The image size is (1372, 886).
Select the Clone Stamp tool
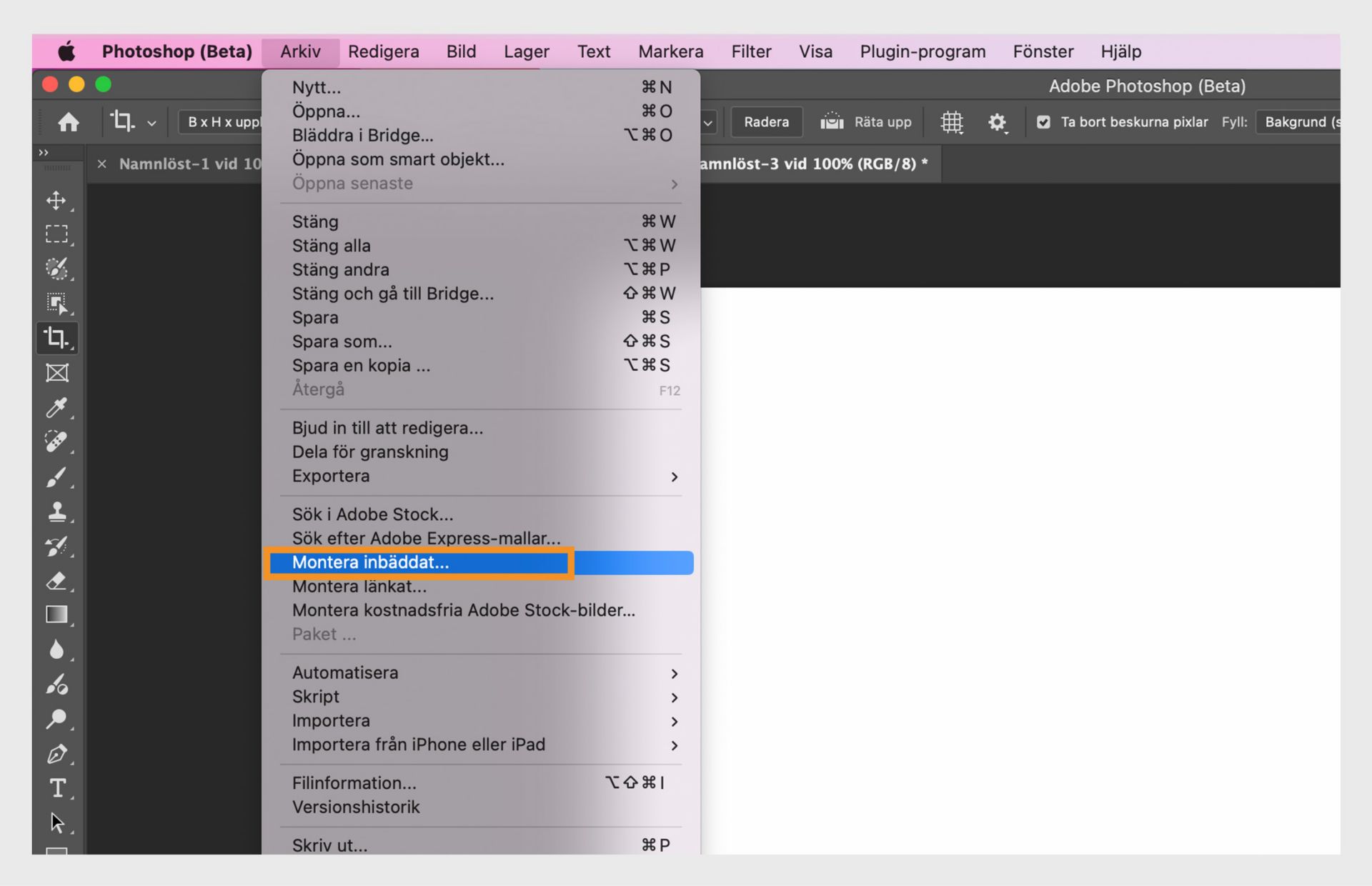tap(57, 512)
